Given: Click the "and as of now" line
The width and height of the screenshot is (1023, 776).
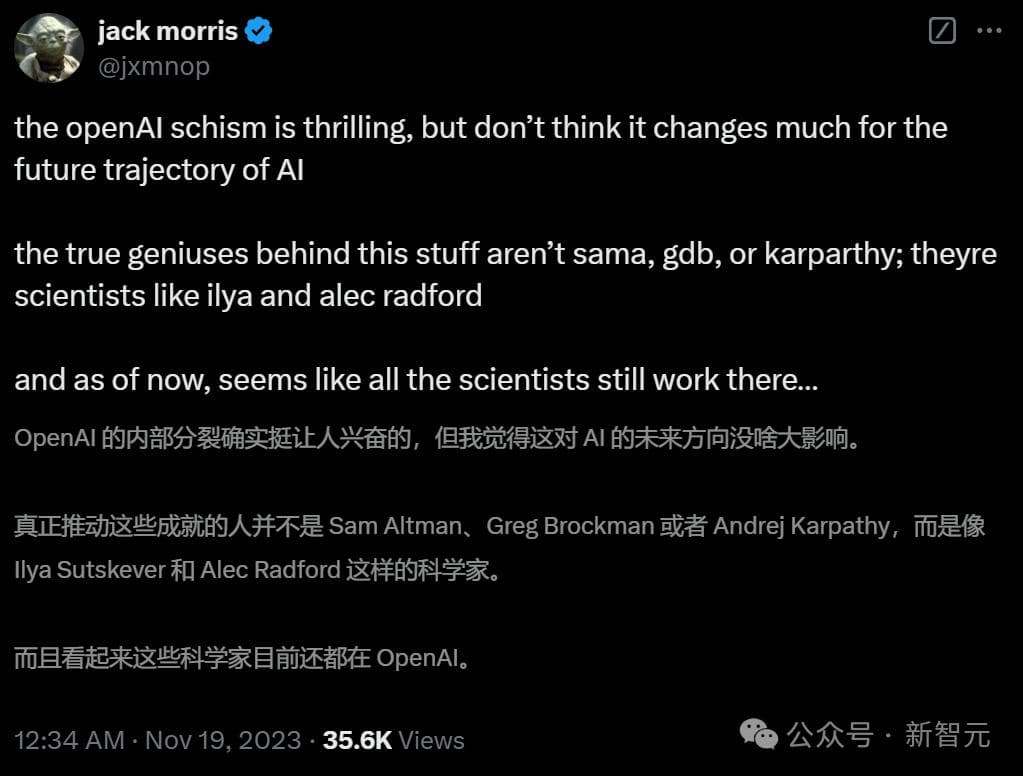Looking at the screenshot, I should [x=415, y=380].
